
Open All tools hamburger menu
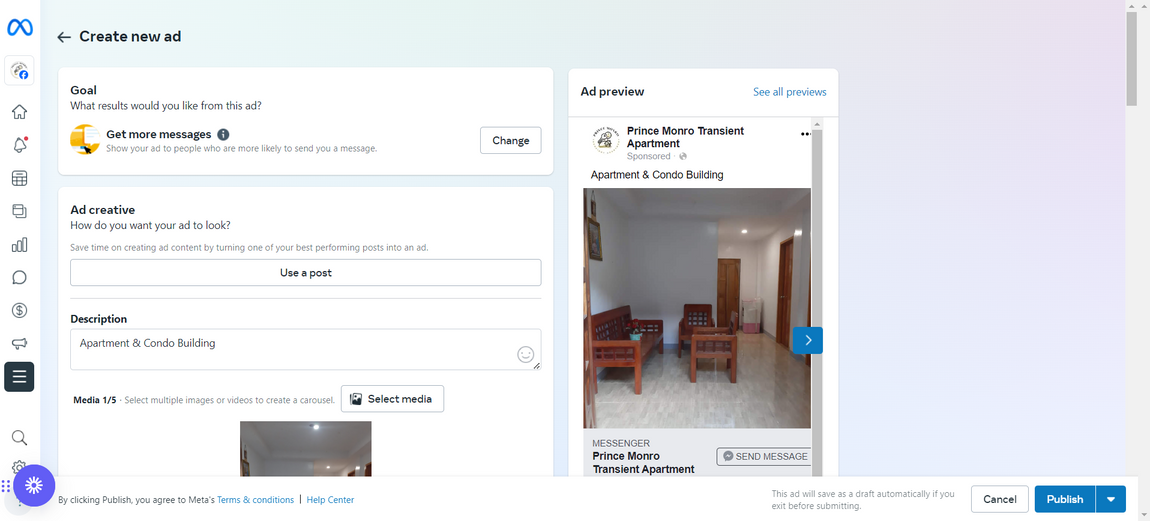click(19, 376)
